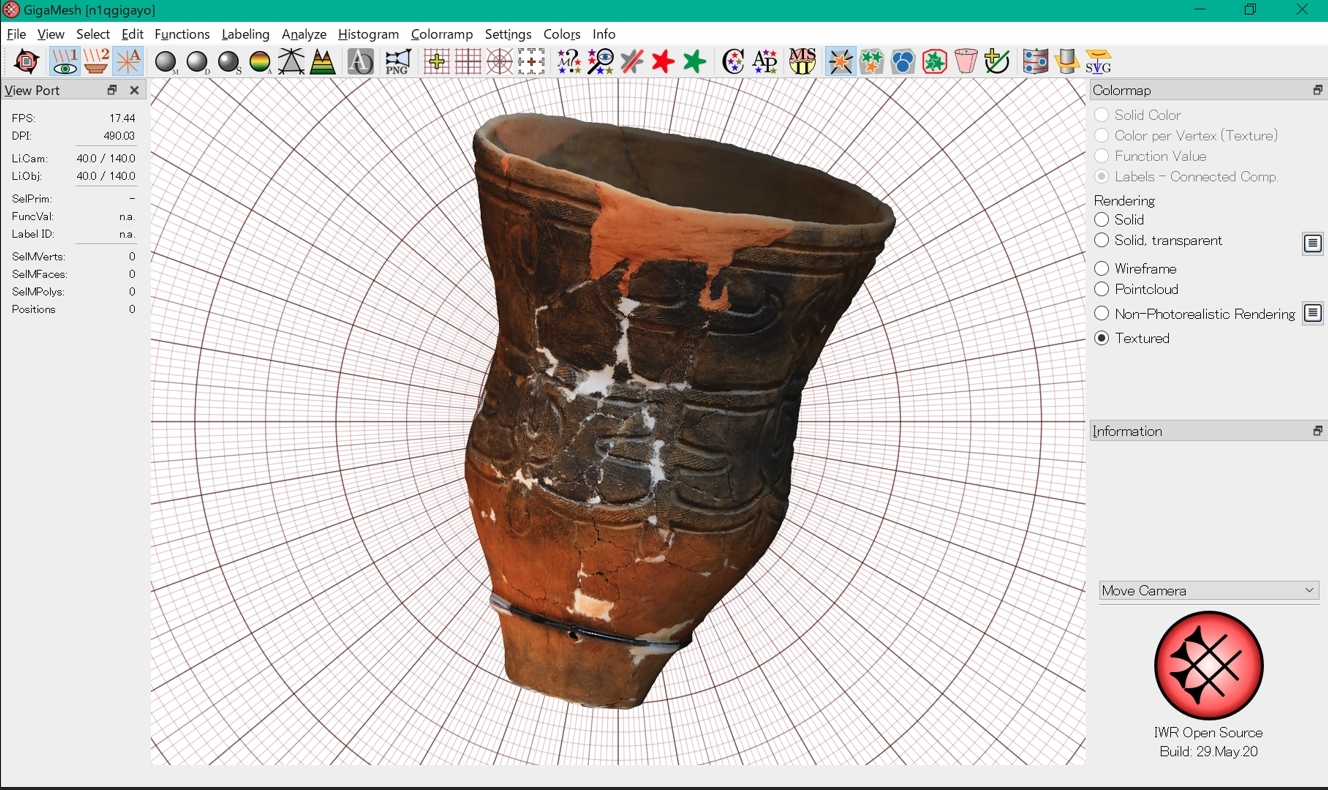Click the yellow cross with green line icon

pyautogui.click(x=997, y=62)
